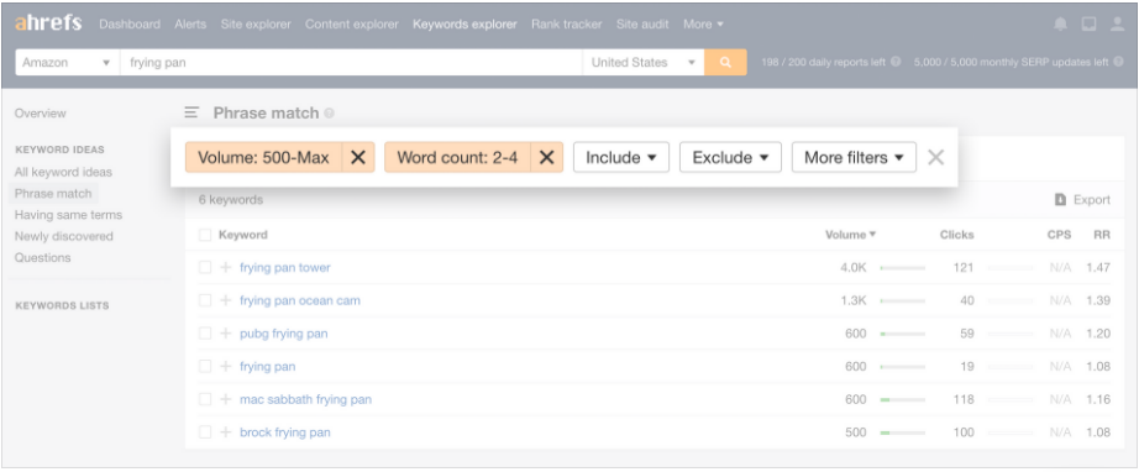Click the 4.0K volume value
1140x472 pixels.
click(x=854, y=268)
